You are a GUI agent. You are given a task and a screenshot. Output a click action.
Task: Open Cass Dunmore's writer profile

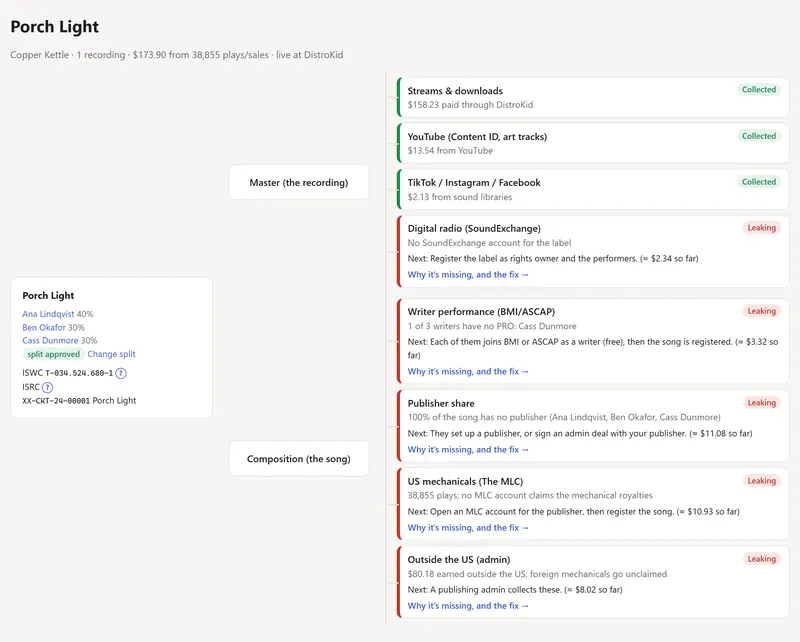[x=50, y=340]
